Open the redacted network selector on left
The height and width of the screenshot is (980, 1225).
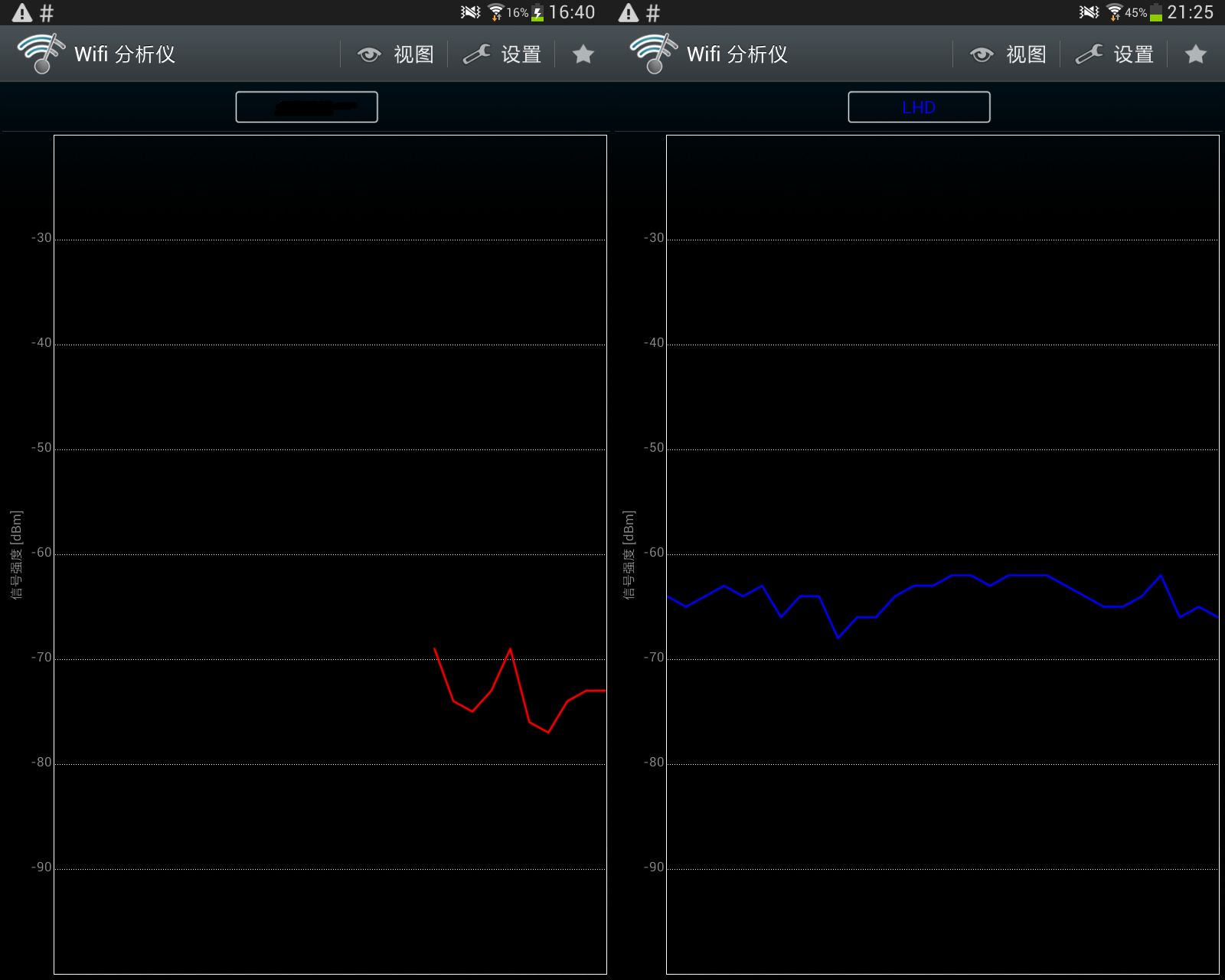coord(306,107)
